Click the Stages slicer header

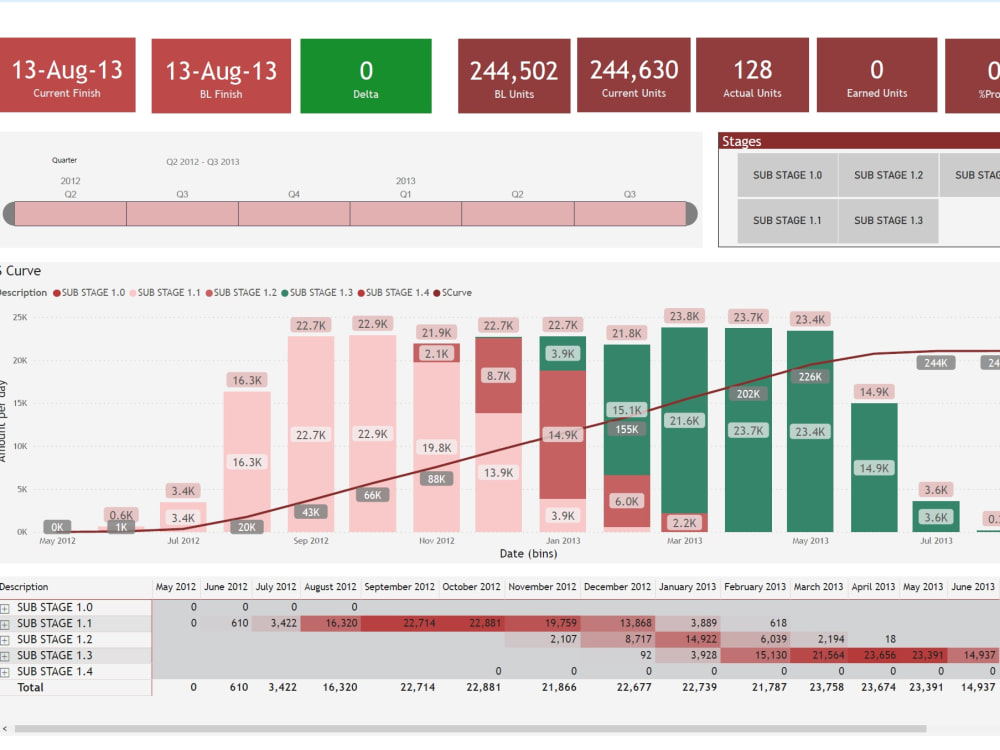click(859, 140)
